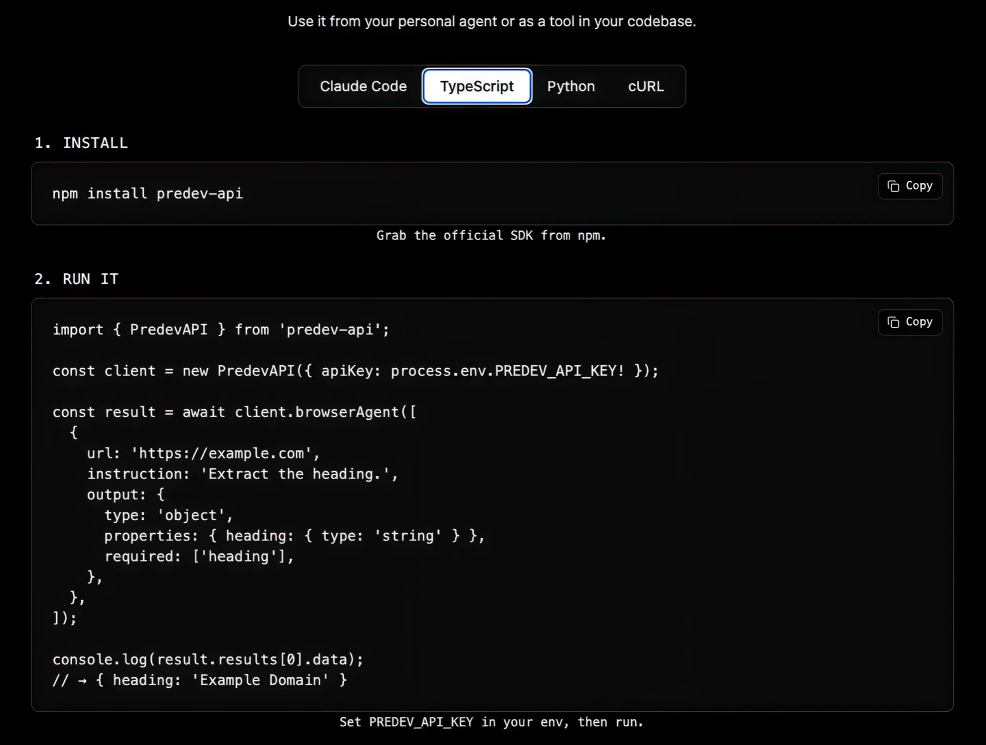
Task: Click the 'const result = await client.browserAgent' line
Action: tap(234, 412)
